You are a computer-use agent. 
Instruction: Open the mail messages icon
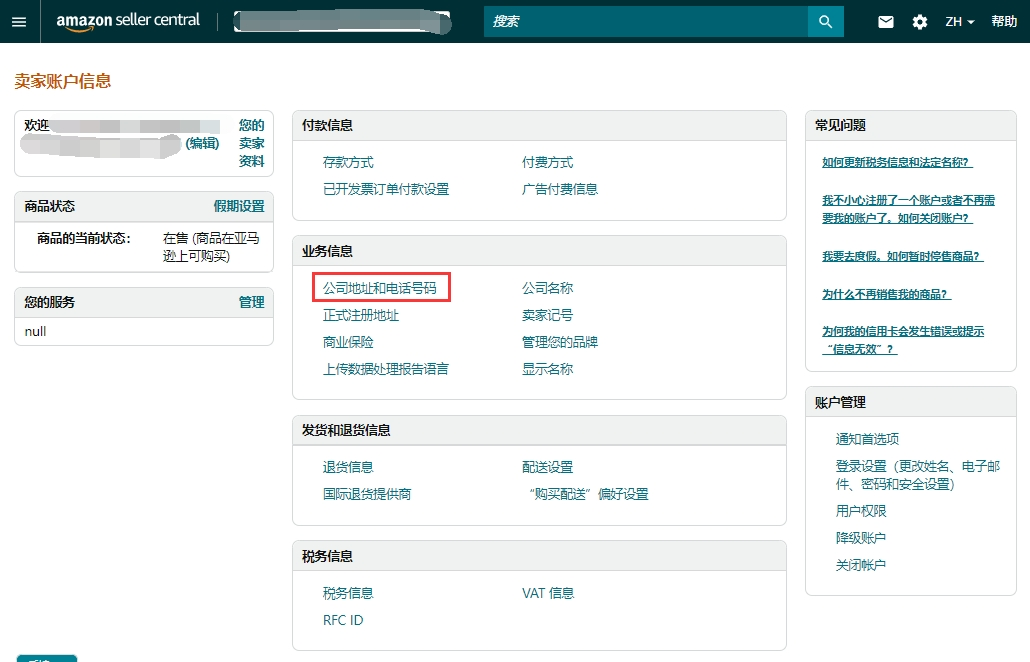click(x=885, y=22)
